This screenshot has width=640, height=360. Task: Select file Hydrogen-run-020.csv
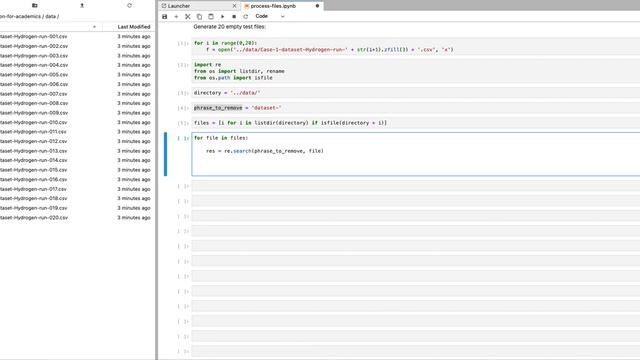[x=33, y=218]
